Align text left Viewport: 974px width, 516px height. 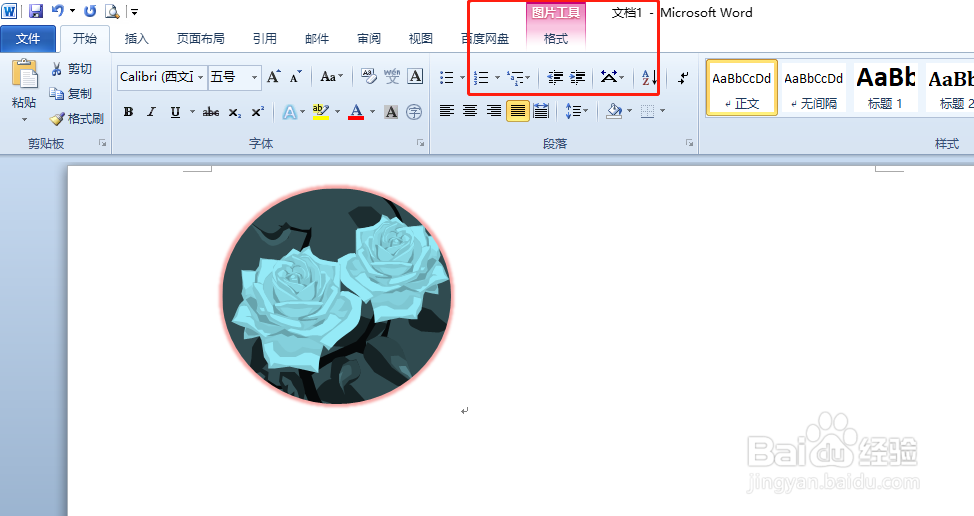point(447,111)
